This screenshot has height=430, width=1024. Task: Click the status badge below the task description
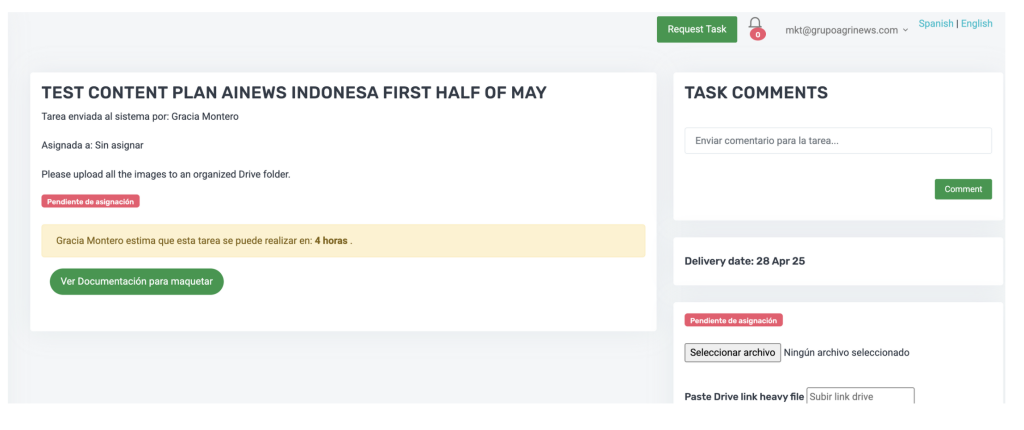pos(91,201)
